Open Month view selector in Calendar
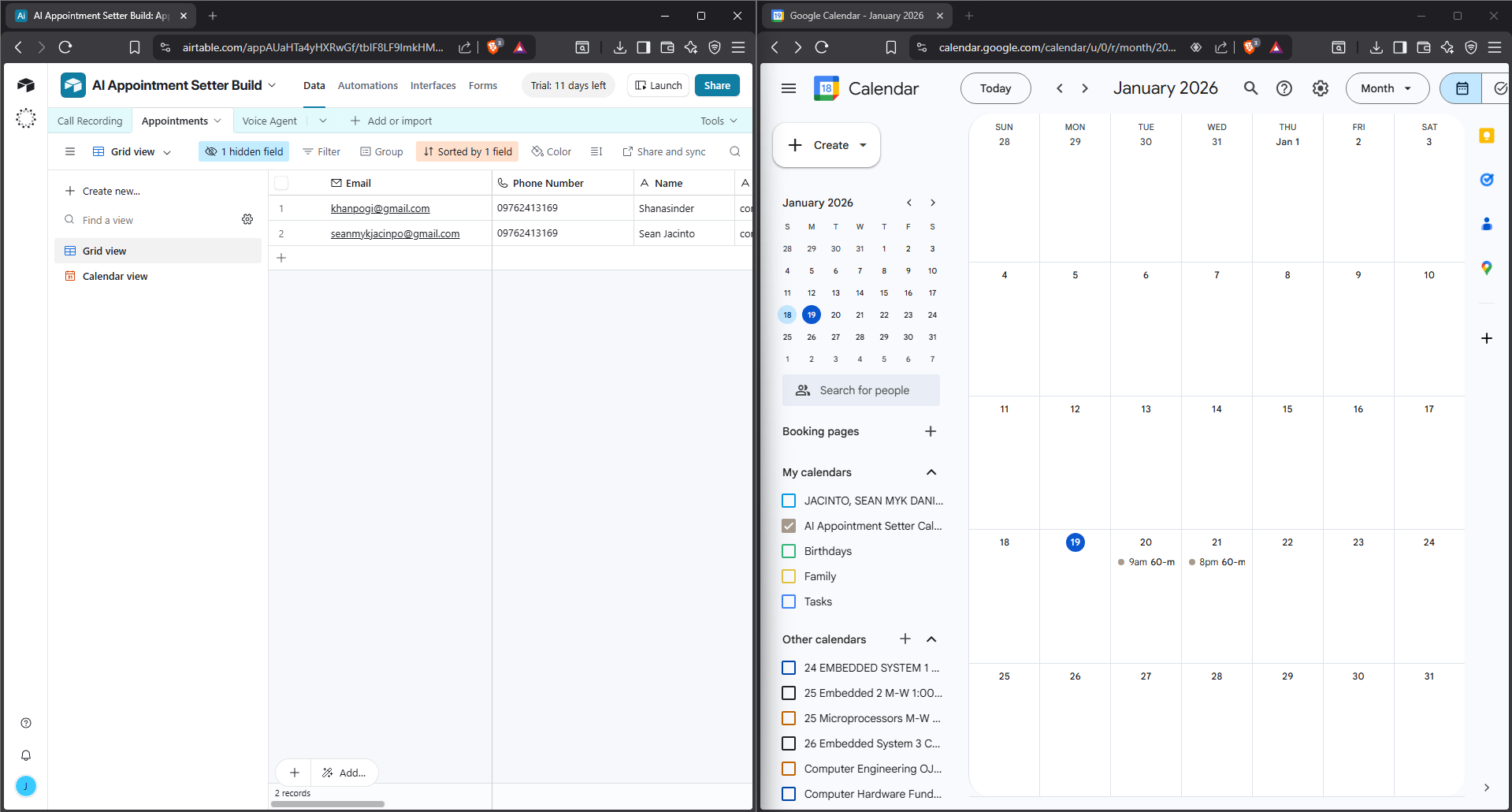1512x812 pixels. click(1387, 88)
